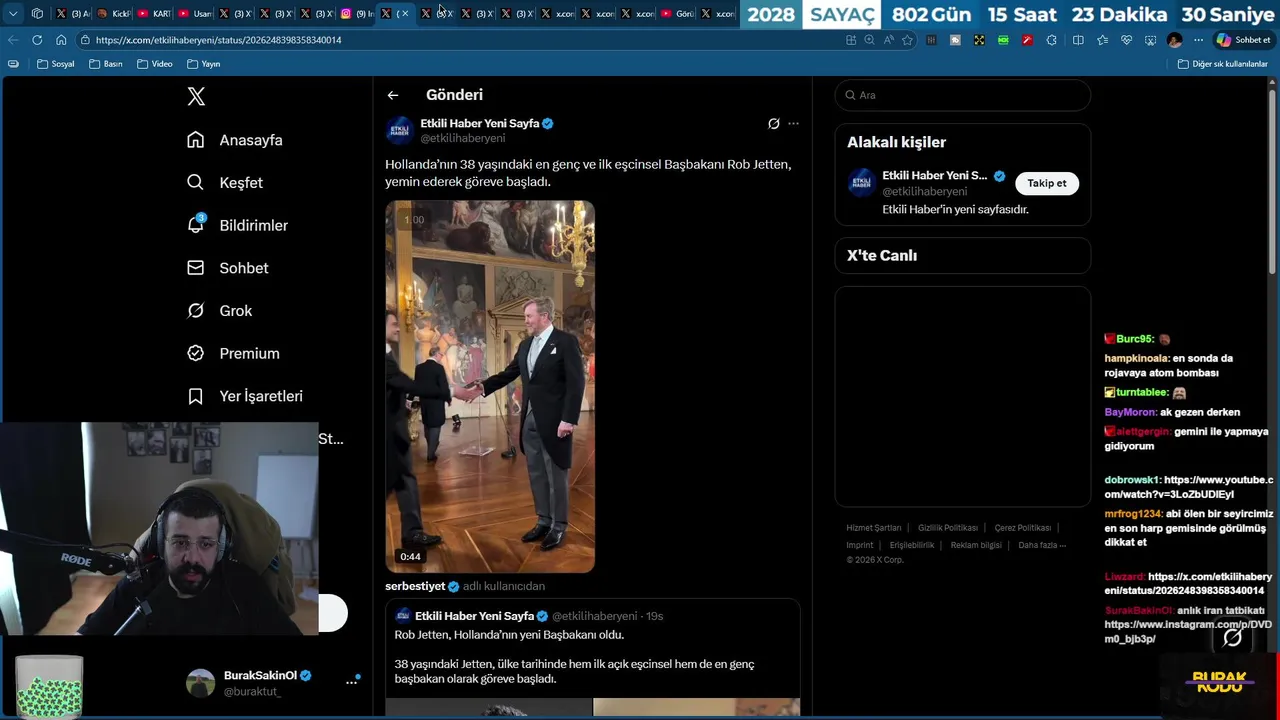Click the address bar URL
This screenshot has width=1280, height=720.
(x=218, y=40)
